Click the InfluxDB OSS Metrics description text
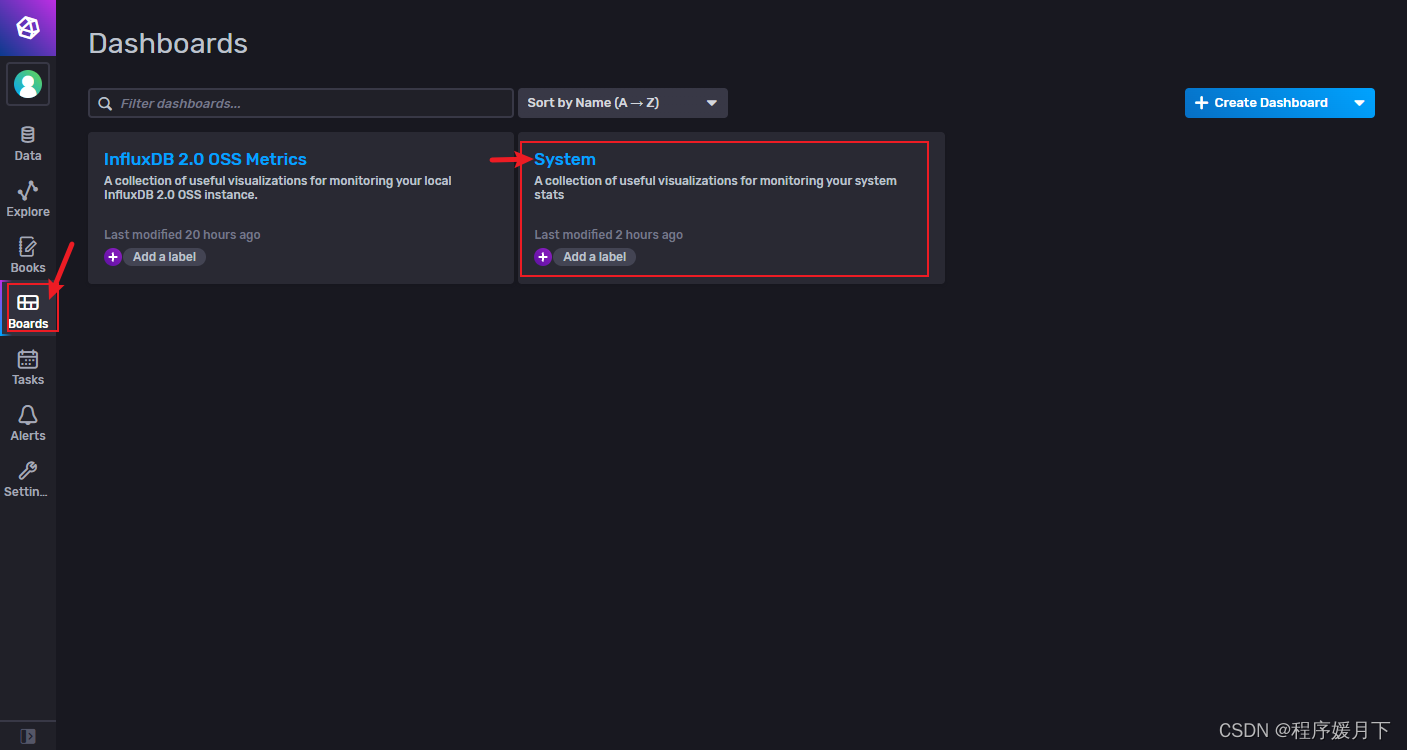Image resolution: width=1407 pixels, height=750 pixels. (278, 188)
